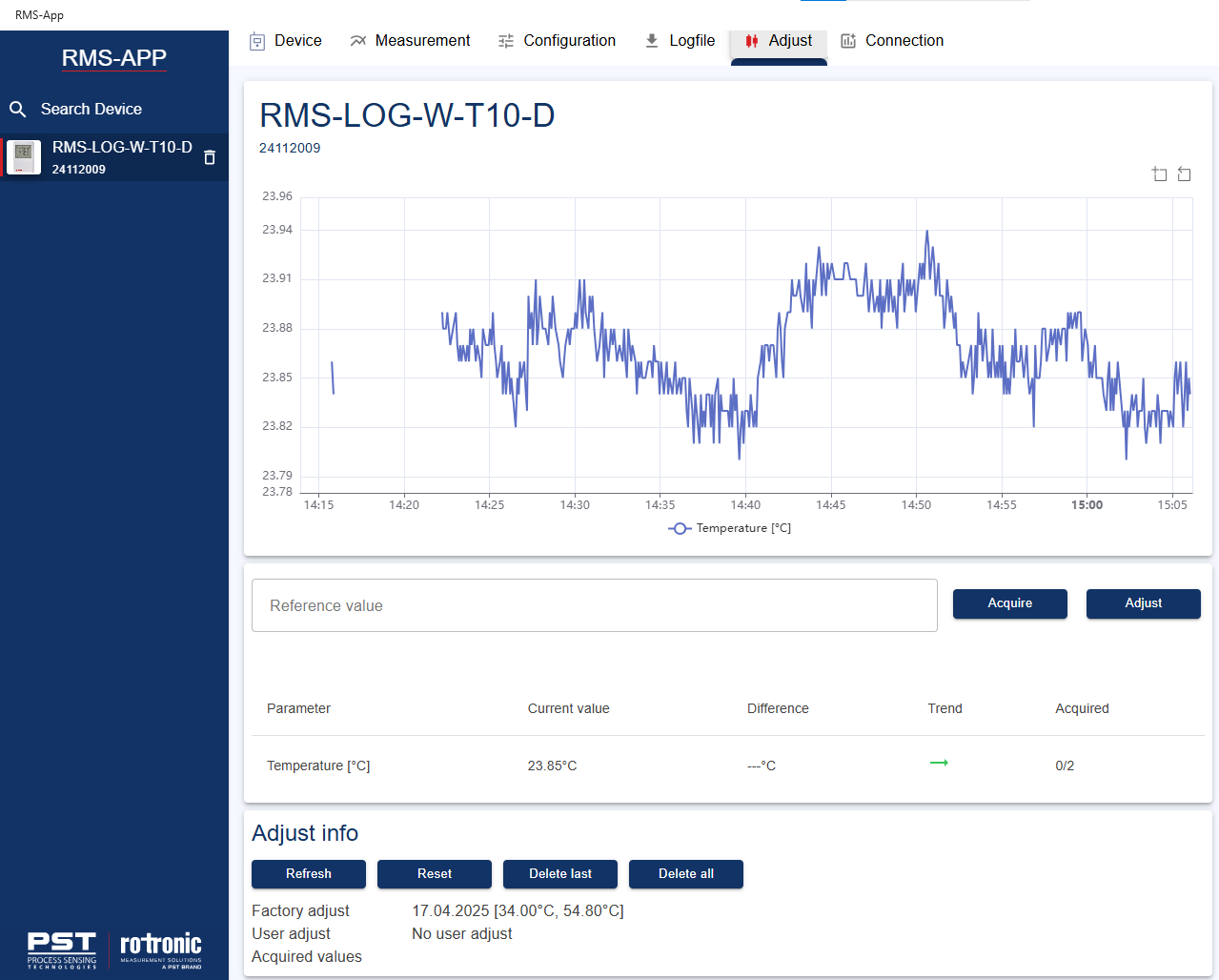Click the Device tab icon
The height and width of the screenshot is (980, 1219).
257,41
